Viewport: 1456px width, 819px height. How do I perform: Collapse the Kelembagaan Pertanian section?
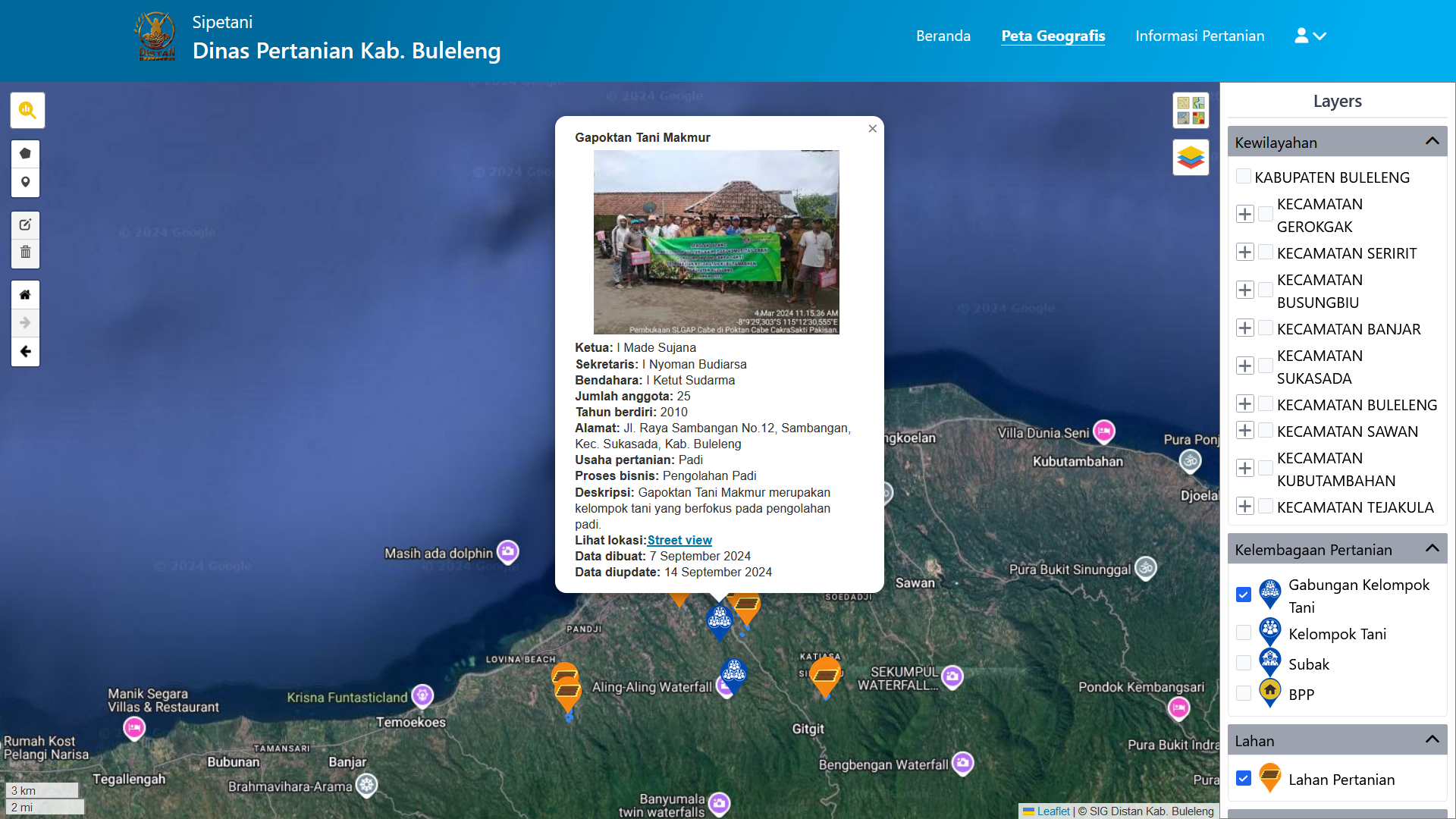tap(1432, 548)
